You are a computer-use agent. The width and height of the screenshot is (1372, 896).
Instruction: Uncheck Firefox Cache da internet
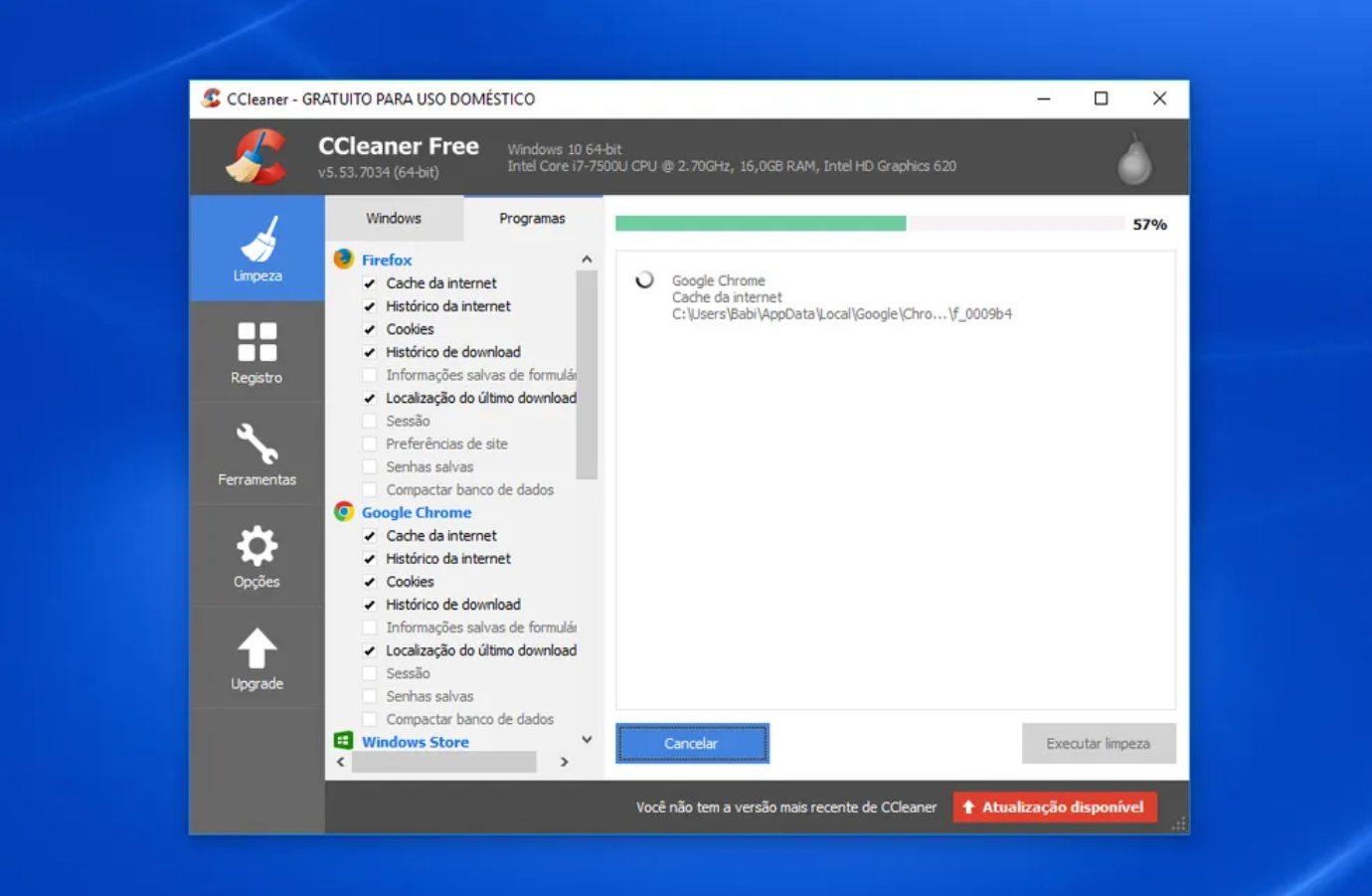tap(370, 283)
